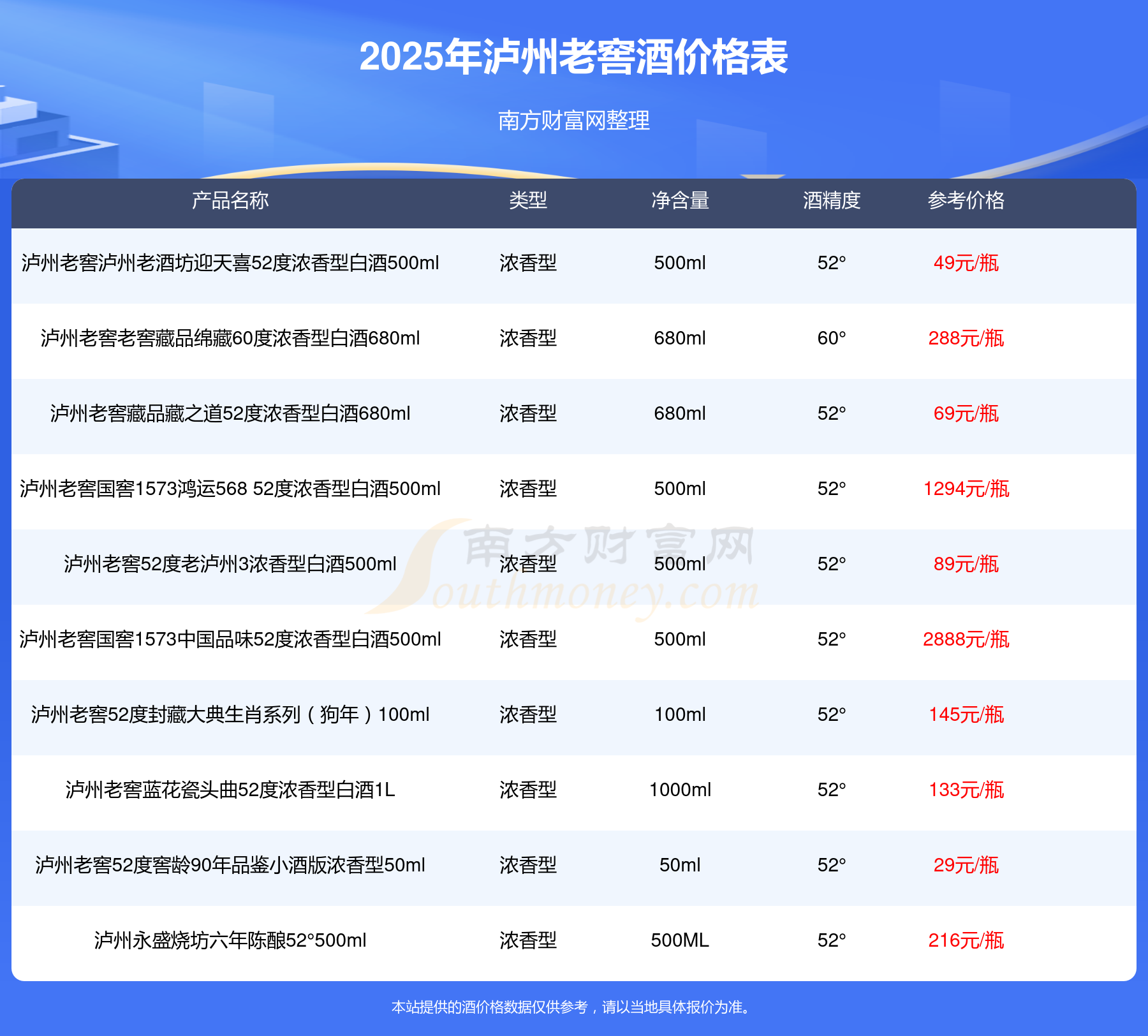Select product name "泸州老窖老窖藏品绵藏60度浓香型白酒680ml"
Viewport: 1148px width, 1036px height.
(230, 338)
